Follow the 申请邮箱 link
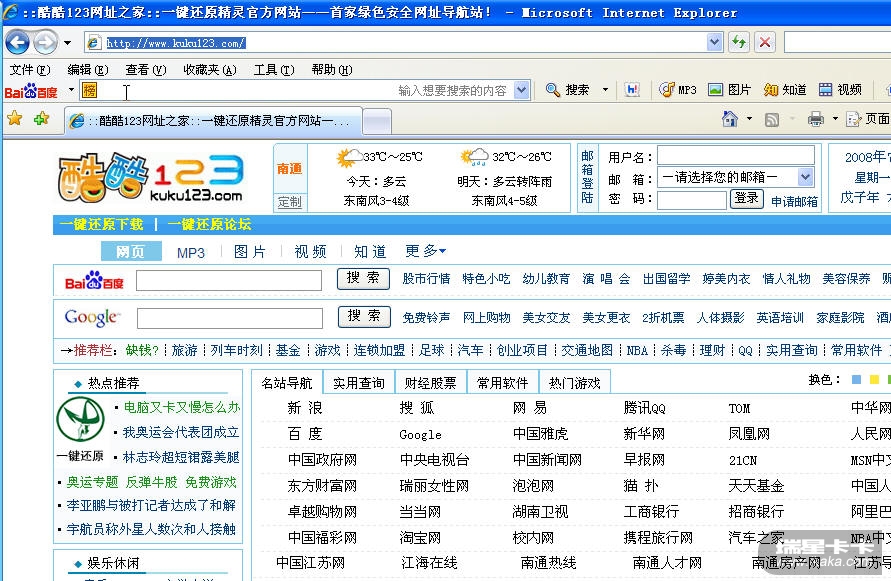Image resolution: width=891 pixels, height=581 pixels. 794,201
